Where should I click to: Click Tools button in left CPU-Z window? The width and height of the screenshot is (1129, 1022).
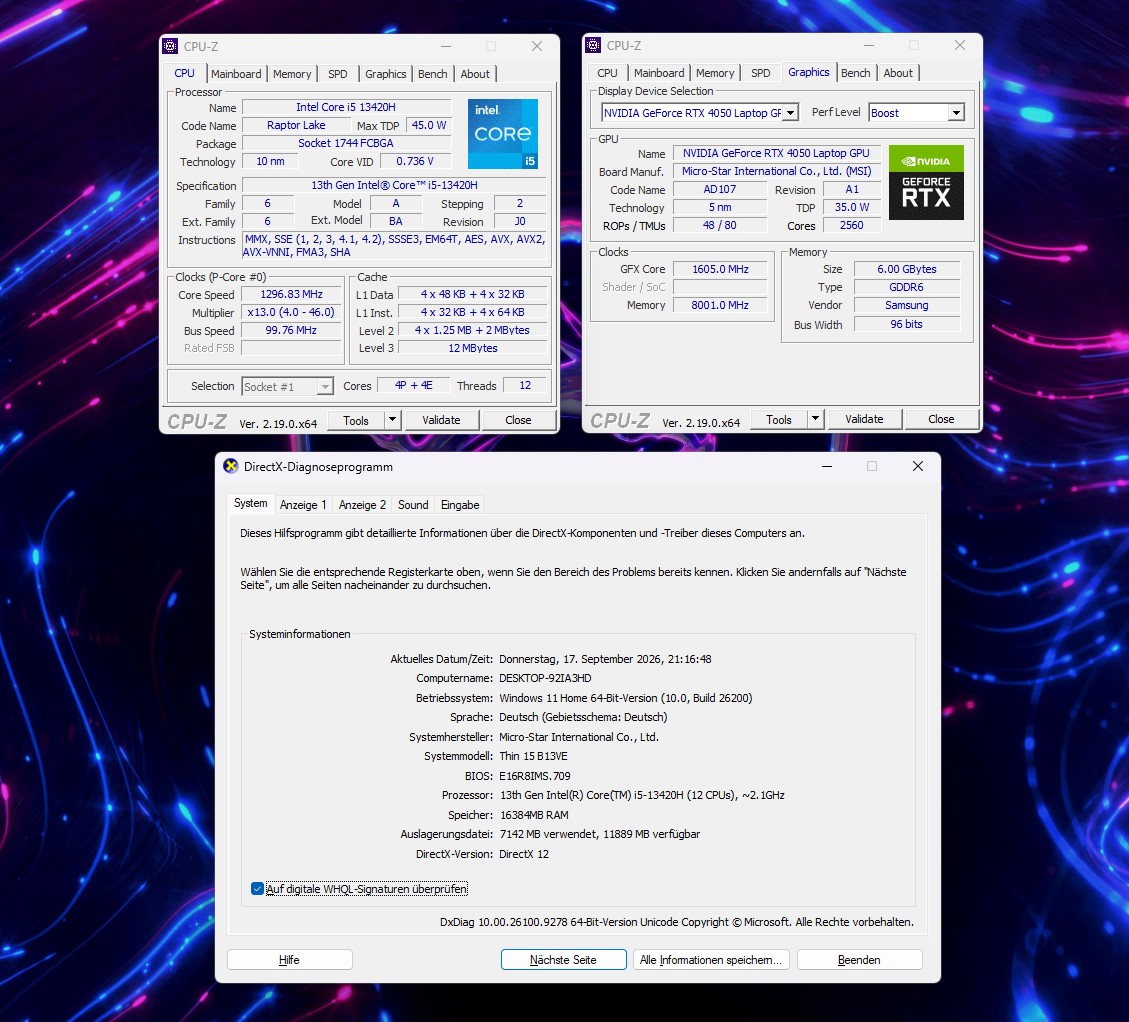[356, 420]
